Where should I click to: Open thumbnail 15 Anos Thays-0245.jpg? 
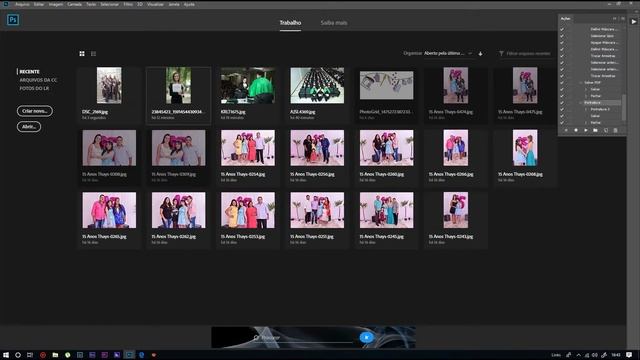coord(387,210)
